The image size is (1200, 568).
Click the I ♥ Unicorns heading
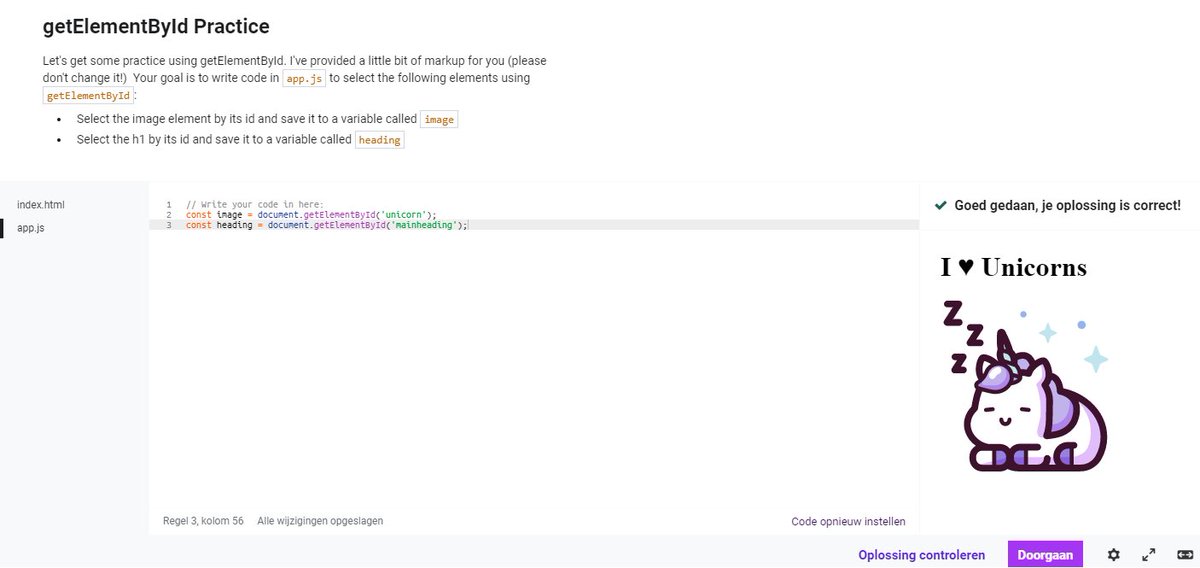click(1013, 267)
